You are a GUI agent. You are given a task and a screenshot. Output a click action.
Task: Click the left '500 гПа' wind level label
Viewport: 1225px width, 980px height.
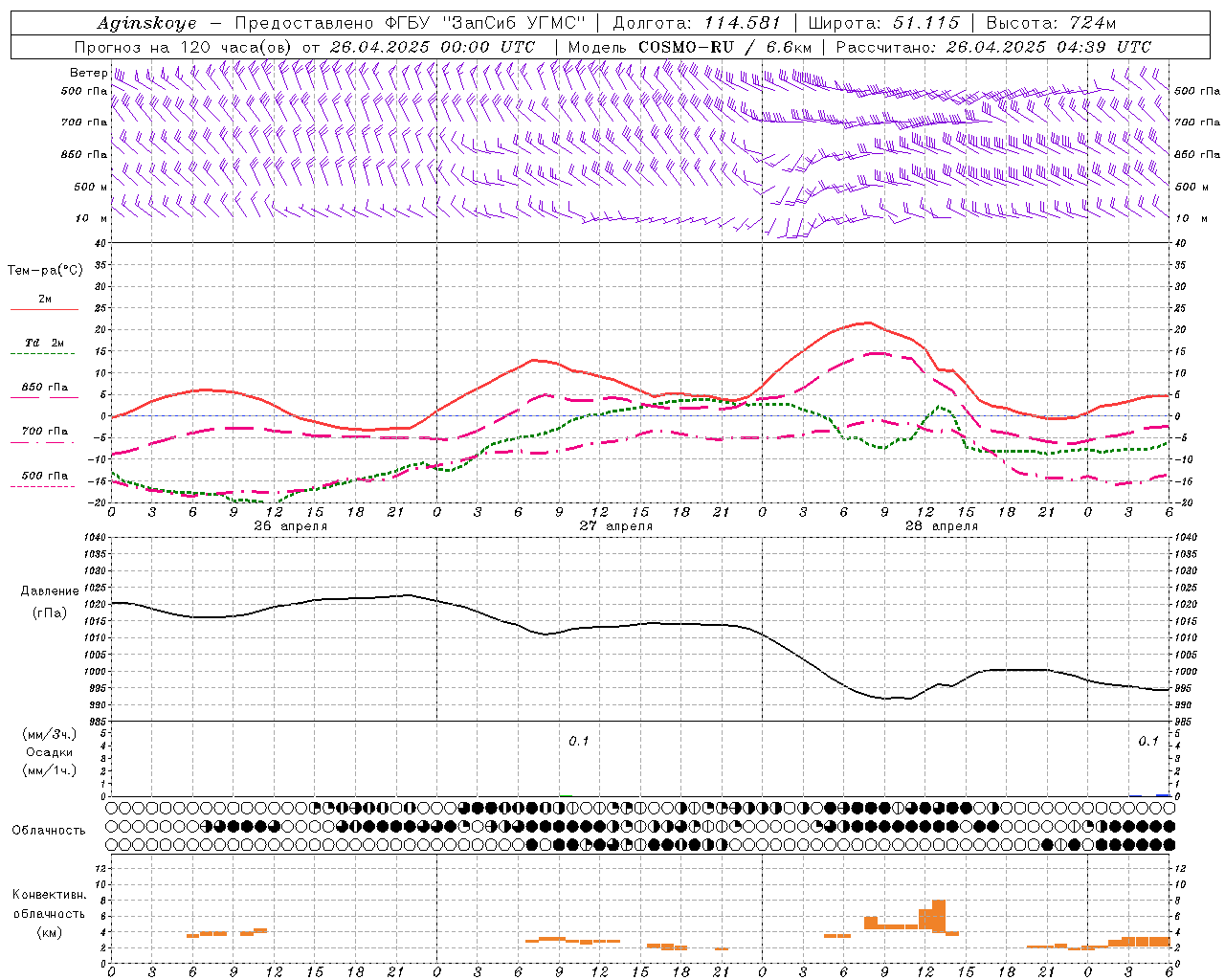[x=84, y=91]
